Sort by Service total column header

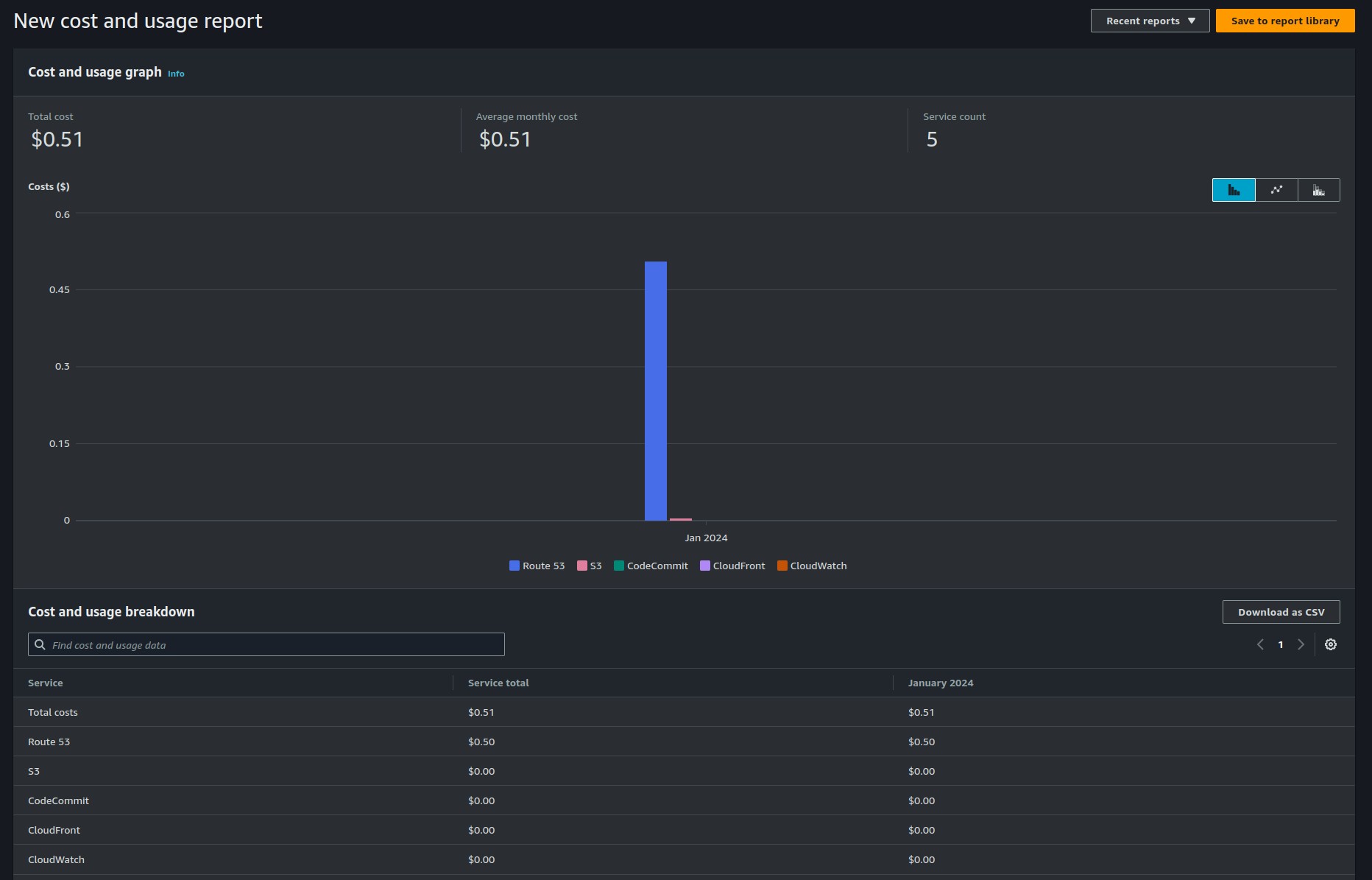pyautogui.click(x=498, y=683)
